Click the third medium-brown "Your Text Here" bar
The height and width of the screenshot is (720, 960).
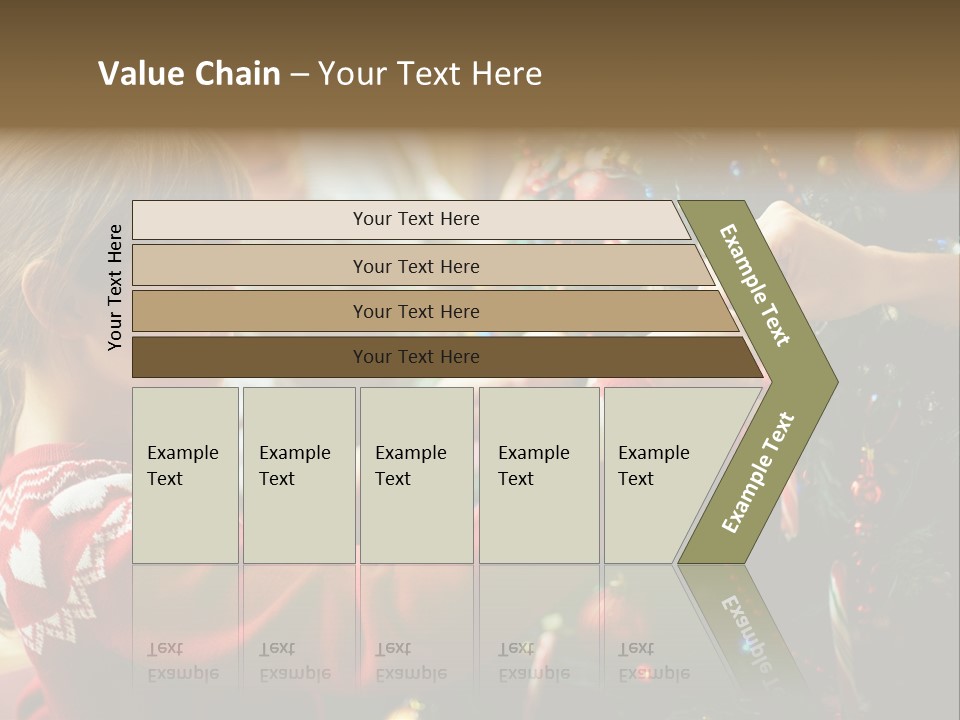(415, 311)
